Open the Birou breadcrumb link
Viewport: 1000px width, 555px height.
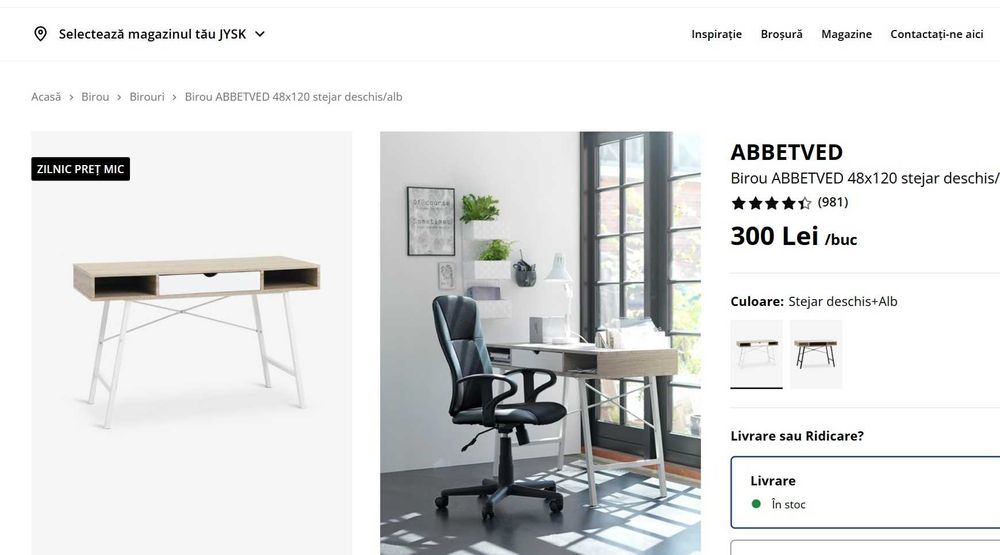95,97
